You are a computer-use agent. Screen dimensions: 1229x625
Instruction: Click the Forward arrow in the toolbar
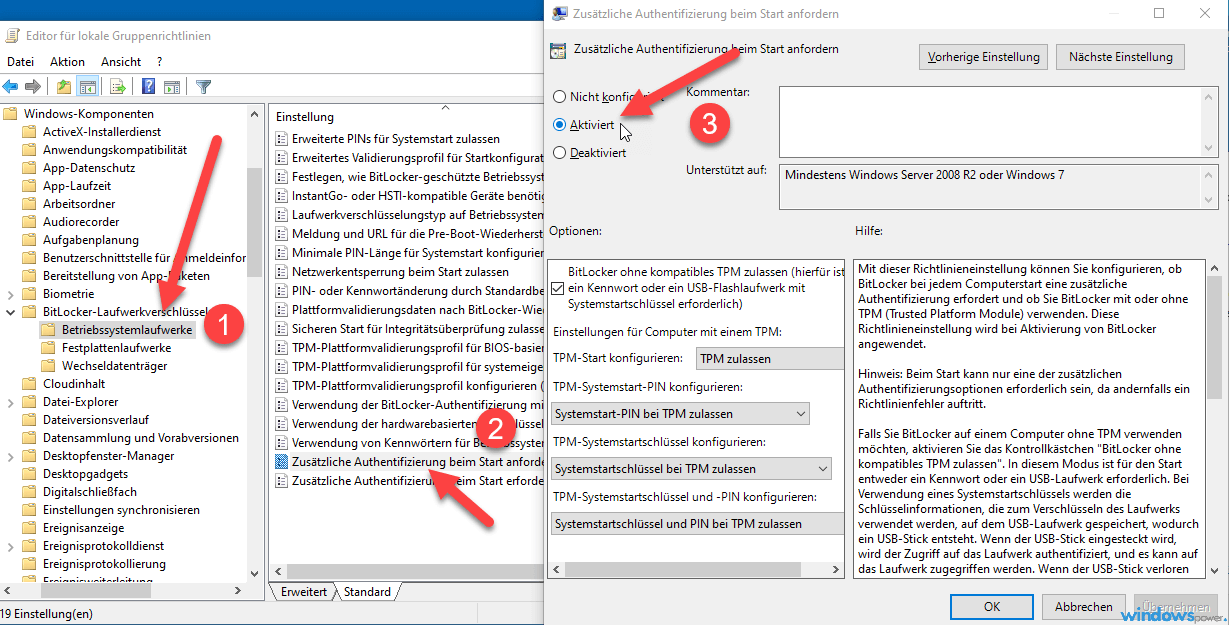coord(33,87)
